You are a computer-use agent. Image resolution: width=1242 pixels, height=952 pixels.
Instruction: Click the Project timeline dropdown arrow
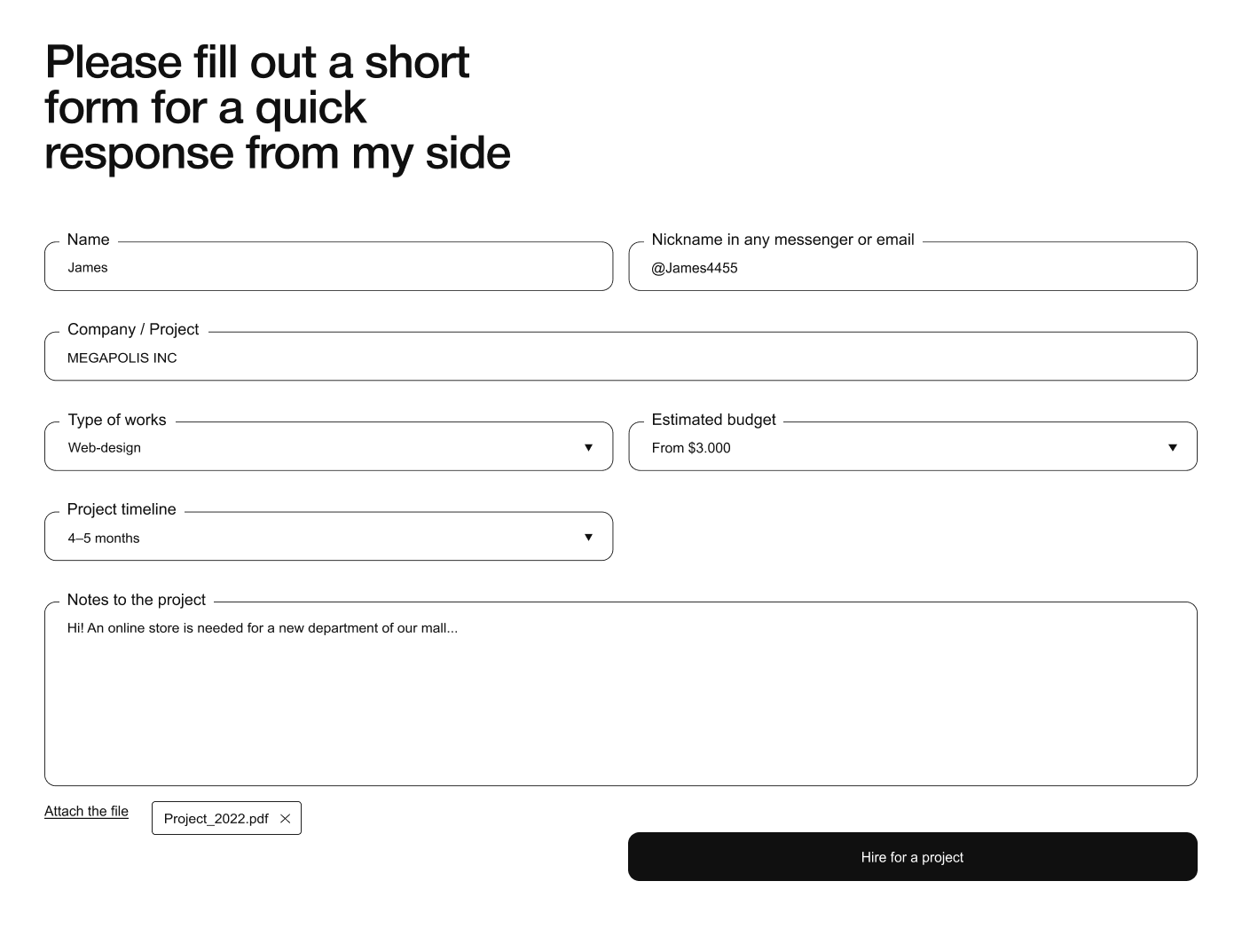588,538
